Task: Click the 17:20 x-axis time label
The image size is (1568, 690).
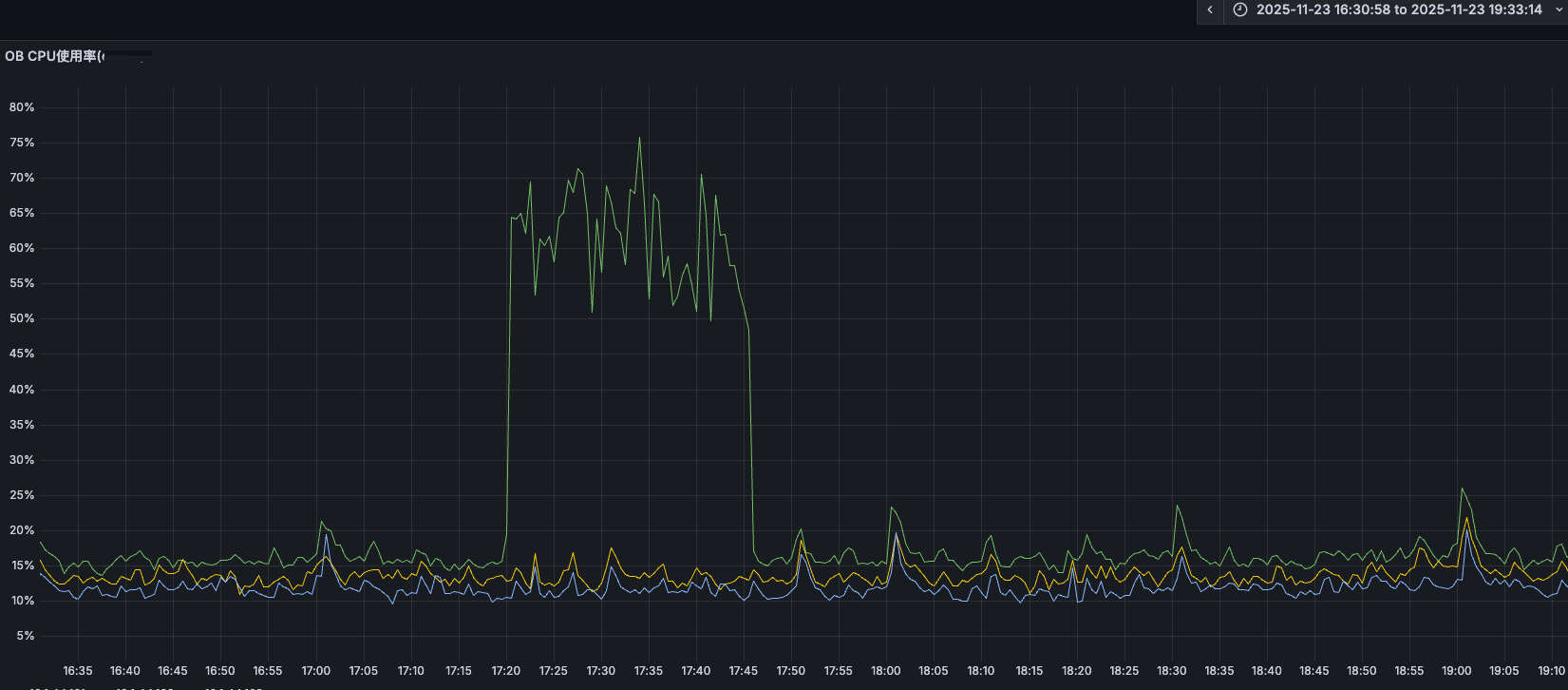Action: (505, 671)
